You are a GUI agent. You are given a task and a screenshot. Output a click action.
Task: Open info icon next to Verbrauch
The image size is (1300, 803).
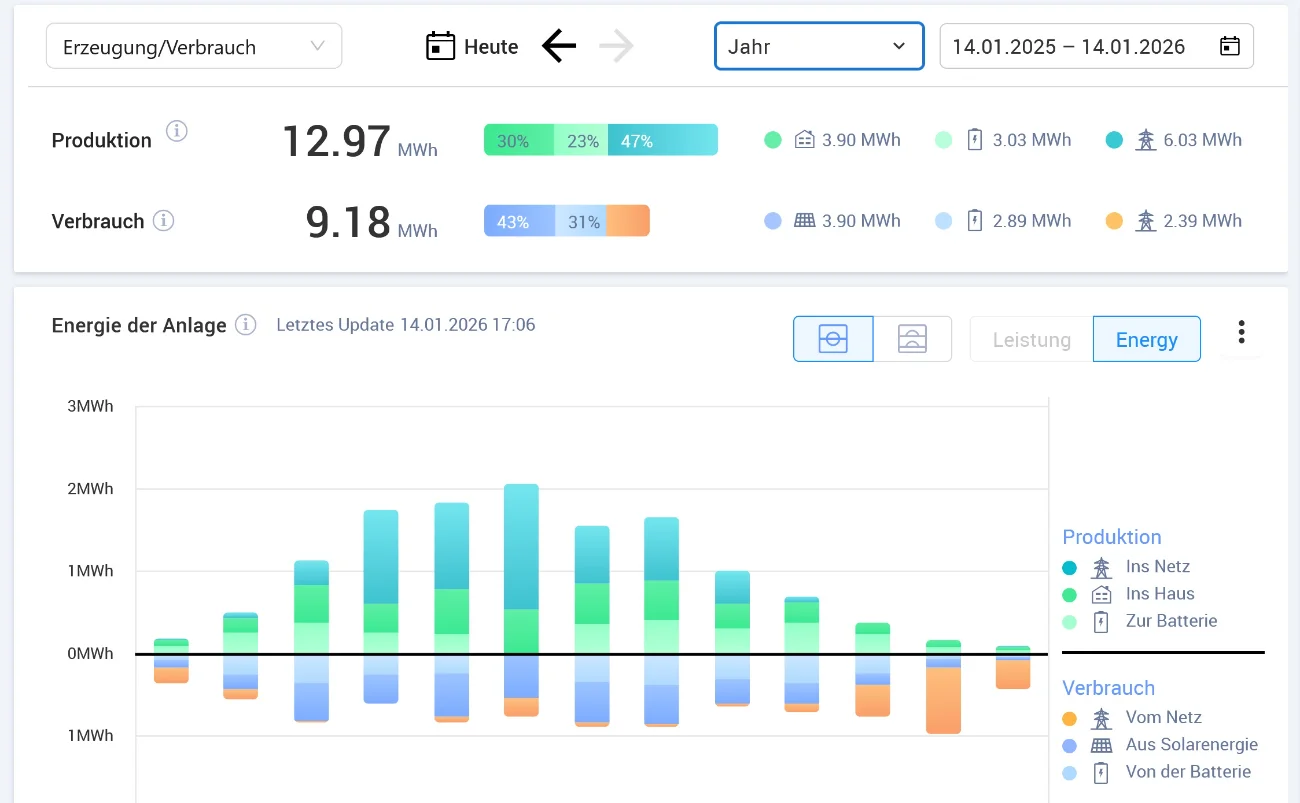tap(163, 221)
